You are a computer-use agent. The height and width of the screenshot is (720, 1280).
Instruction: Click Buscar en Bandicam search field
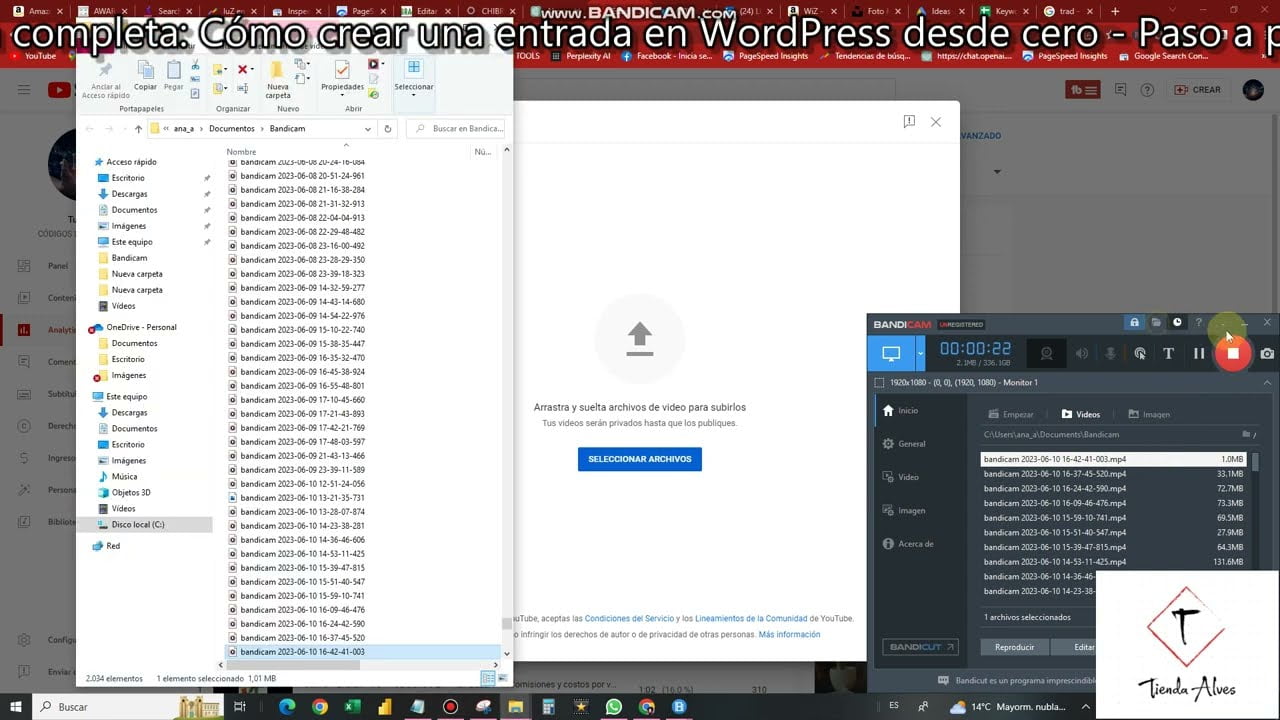[457, 129]
